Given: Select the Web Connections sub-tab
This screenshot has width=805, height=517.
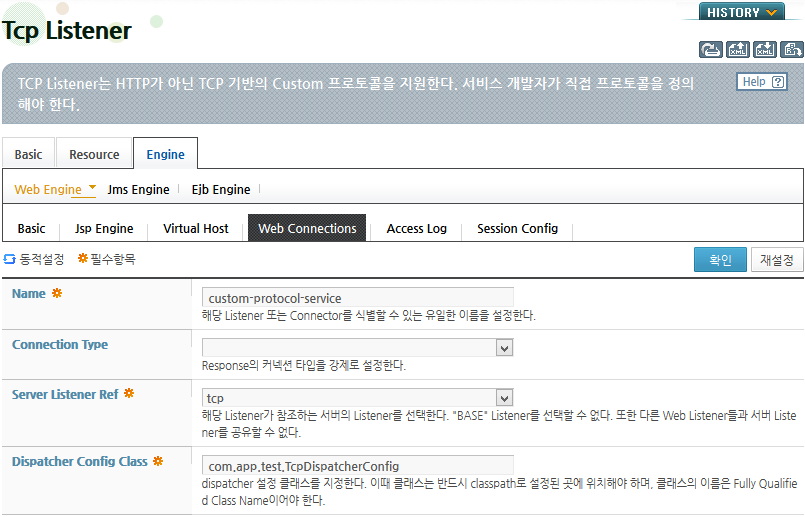Looking at the screenshot, I should (x=307, y=228).
